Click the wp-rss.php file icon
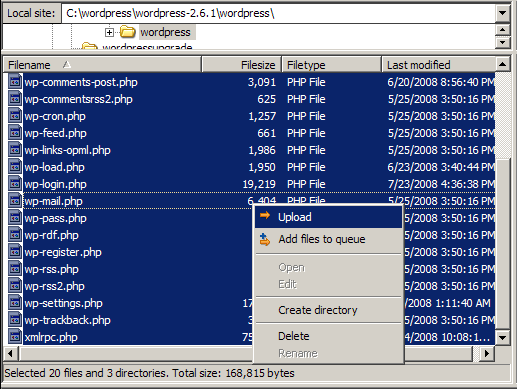 click(15, 269)
